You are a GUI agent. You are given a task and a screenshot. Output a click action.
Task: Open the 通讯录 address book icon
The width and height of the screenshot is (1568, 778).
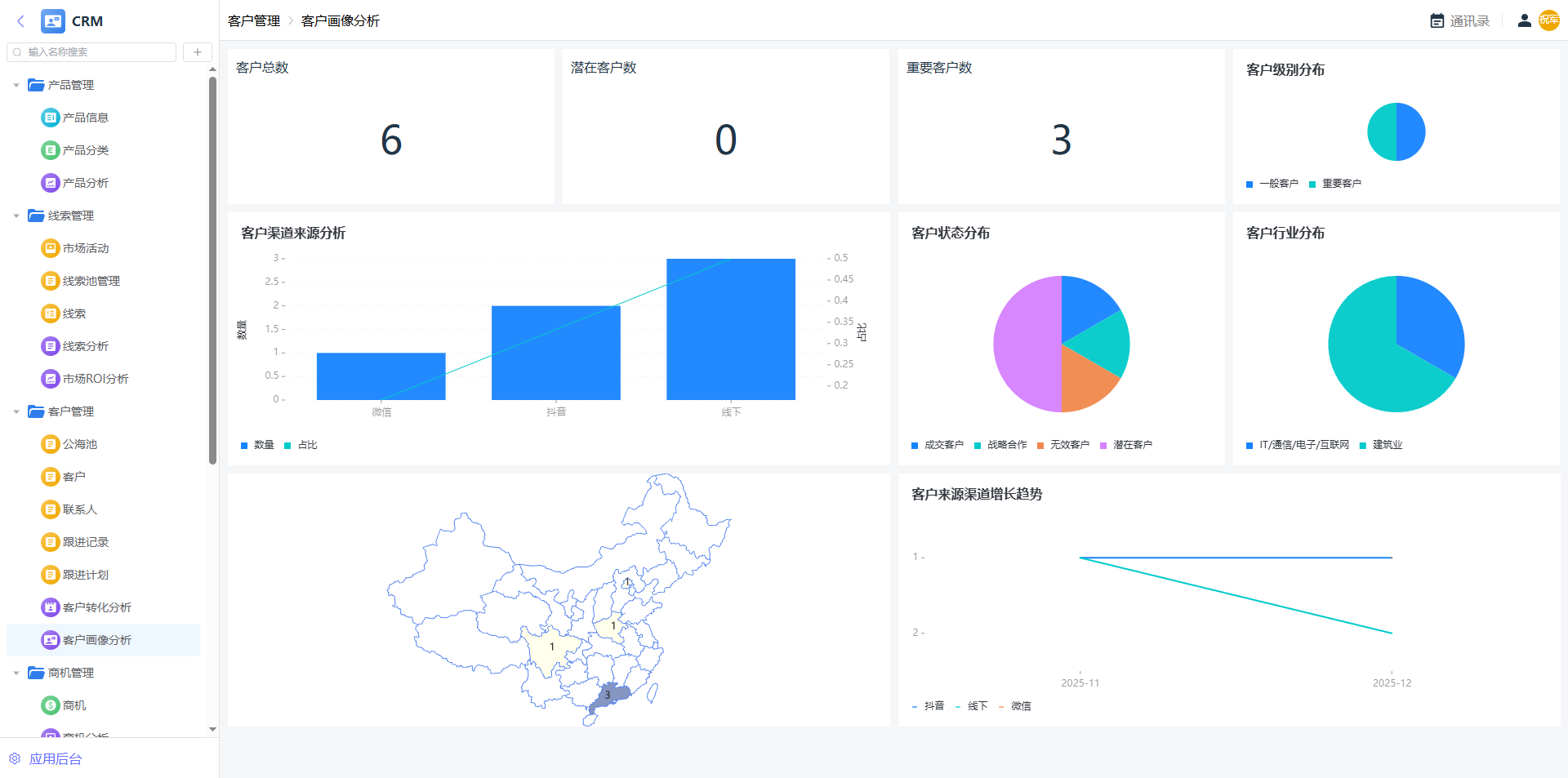(x=1437, y=21)
